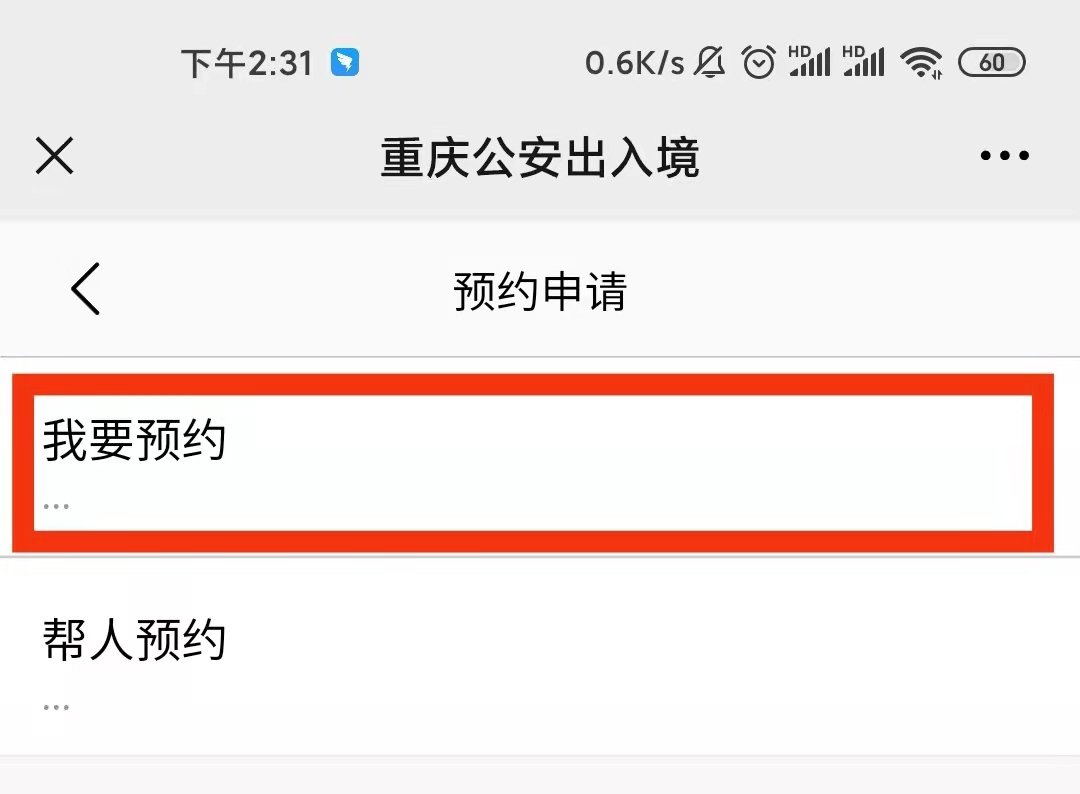This screenshot has height=794, width=1080.
Task: Tap the empty gray area below 帮人预约
Action: (x=540, y=776)
